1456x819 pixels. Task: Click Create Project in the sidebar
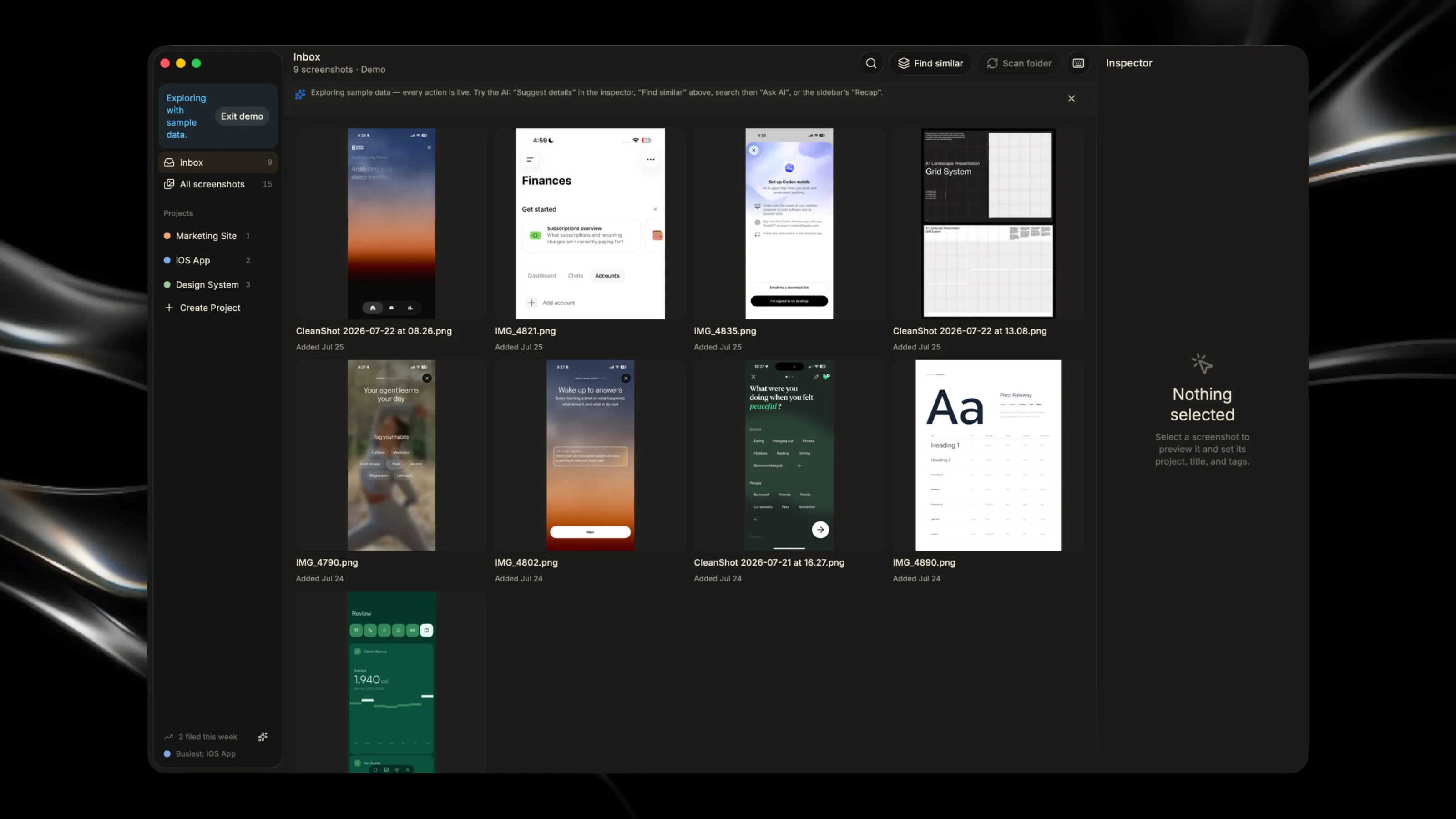(x=202, y=308)
